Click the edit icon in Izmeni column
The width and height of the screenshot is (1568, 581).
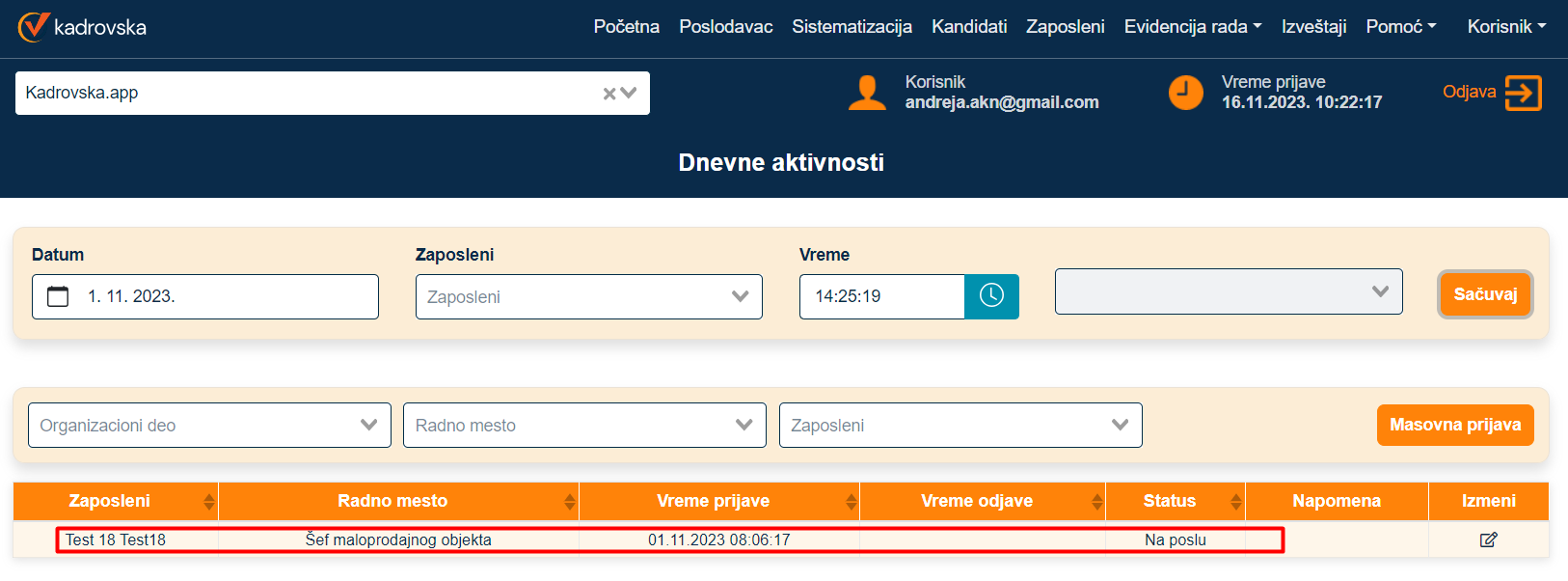click(1488, 539)
